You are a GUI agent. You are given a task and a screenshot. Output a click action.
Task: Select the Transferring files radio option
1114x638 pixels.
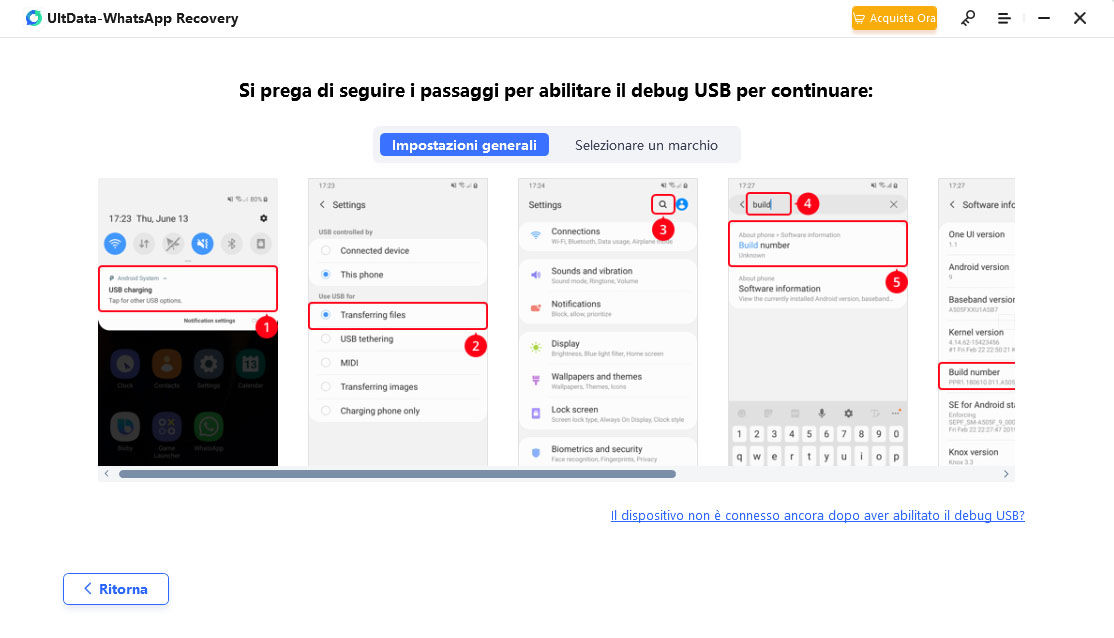coord(326,315)
